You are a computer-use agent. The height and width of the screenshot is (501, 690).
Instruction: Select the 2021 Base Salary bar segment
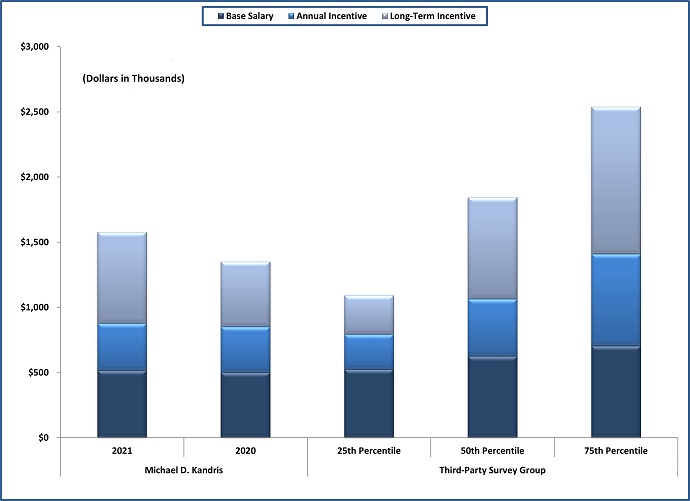[121, 404]
